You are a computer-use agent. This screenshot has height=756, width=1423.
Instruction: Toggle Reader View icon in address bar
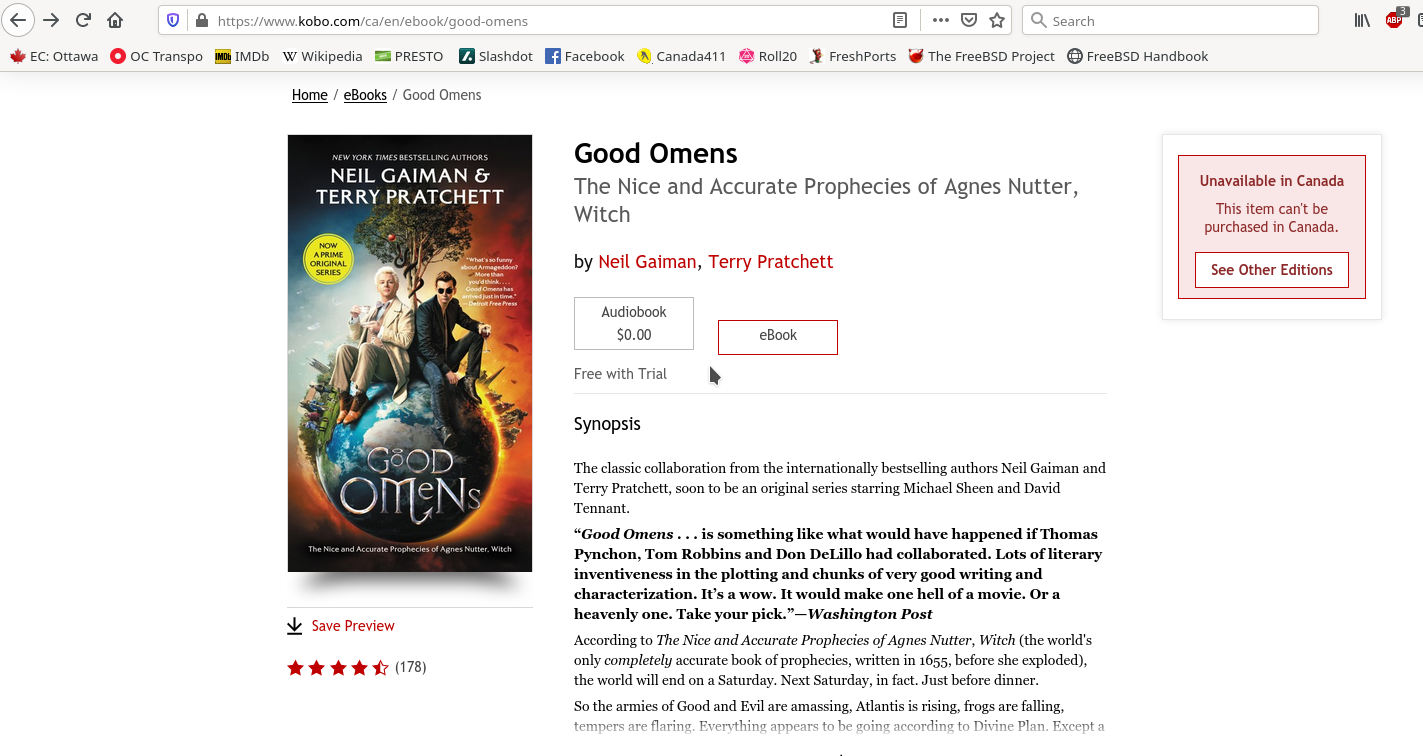click(x=900, y=20)
